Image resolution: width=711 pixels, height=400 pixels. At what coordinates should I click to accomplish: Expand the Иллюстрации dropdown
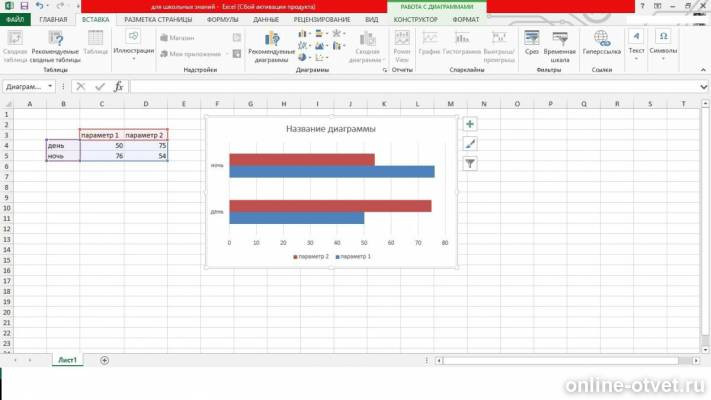133,45
